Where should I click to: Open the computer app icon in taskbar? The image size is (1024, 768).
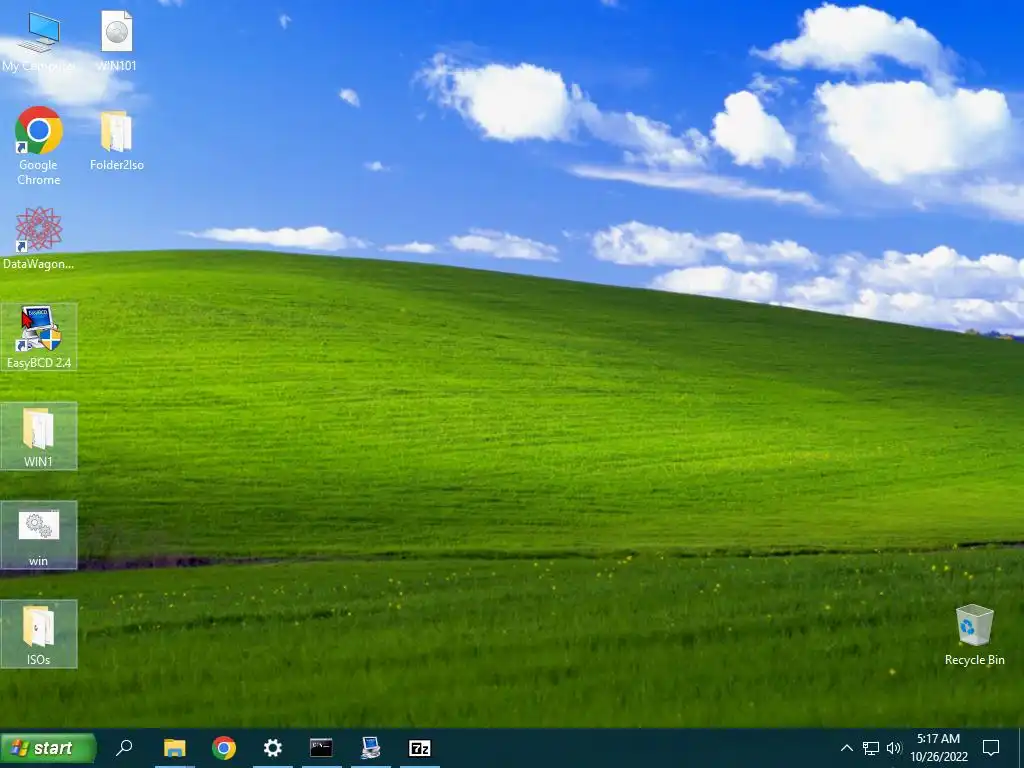coord(370,748)
